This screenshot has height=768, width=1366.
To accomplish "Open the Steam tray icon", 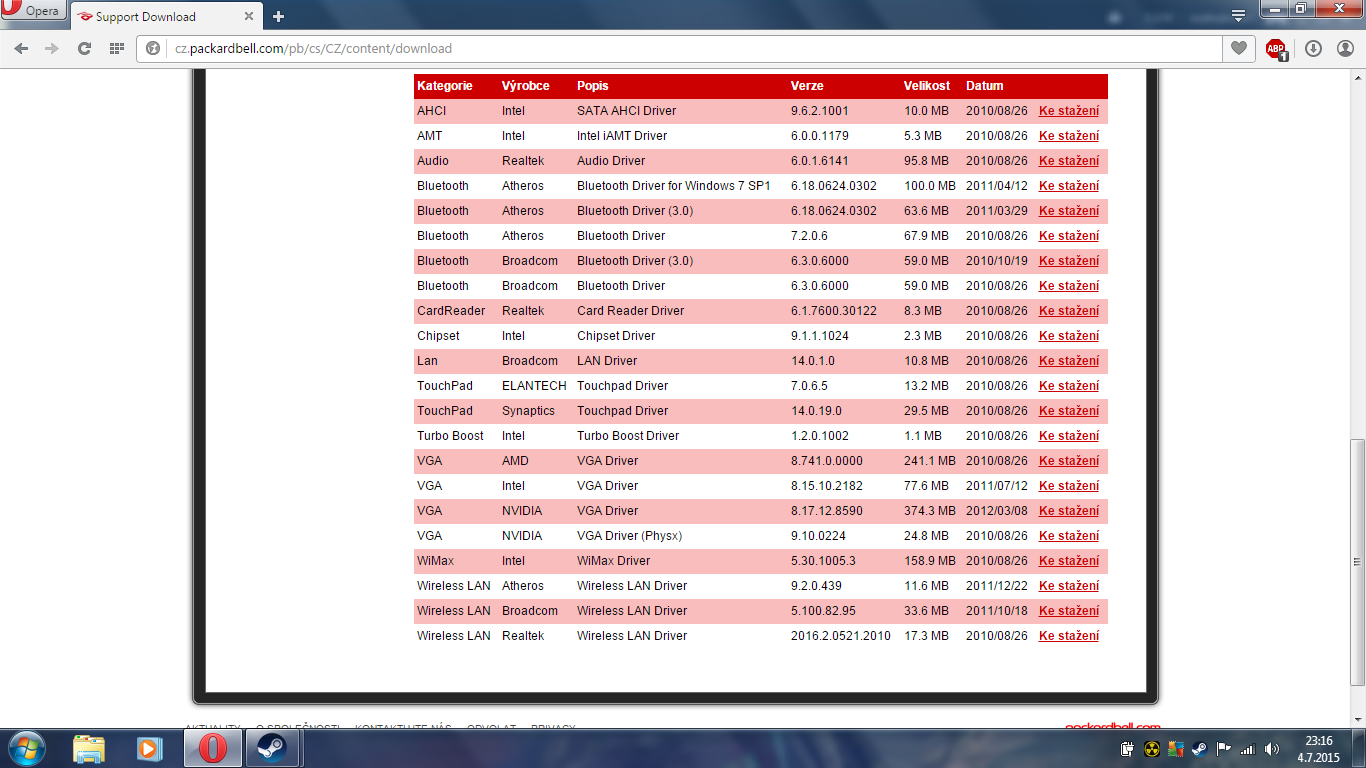I will click(1199, 749).
